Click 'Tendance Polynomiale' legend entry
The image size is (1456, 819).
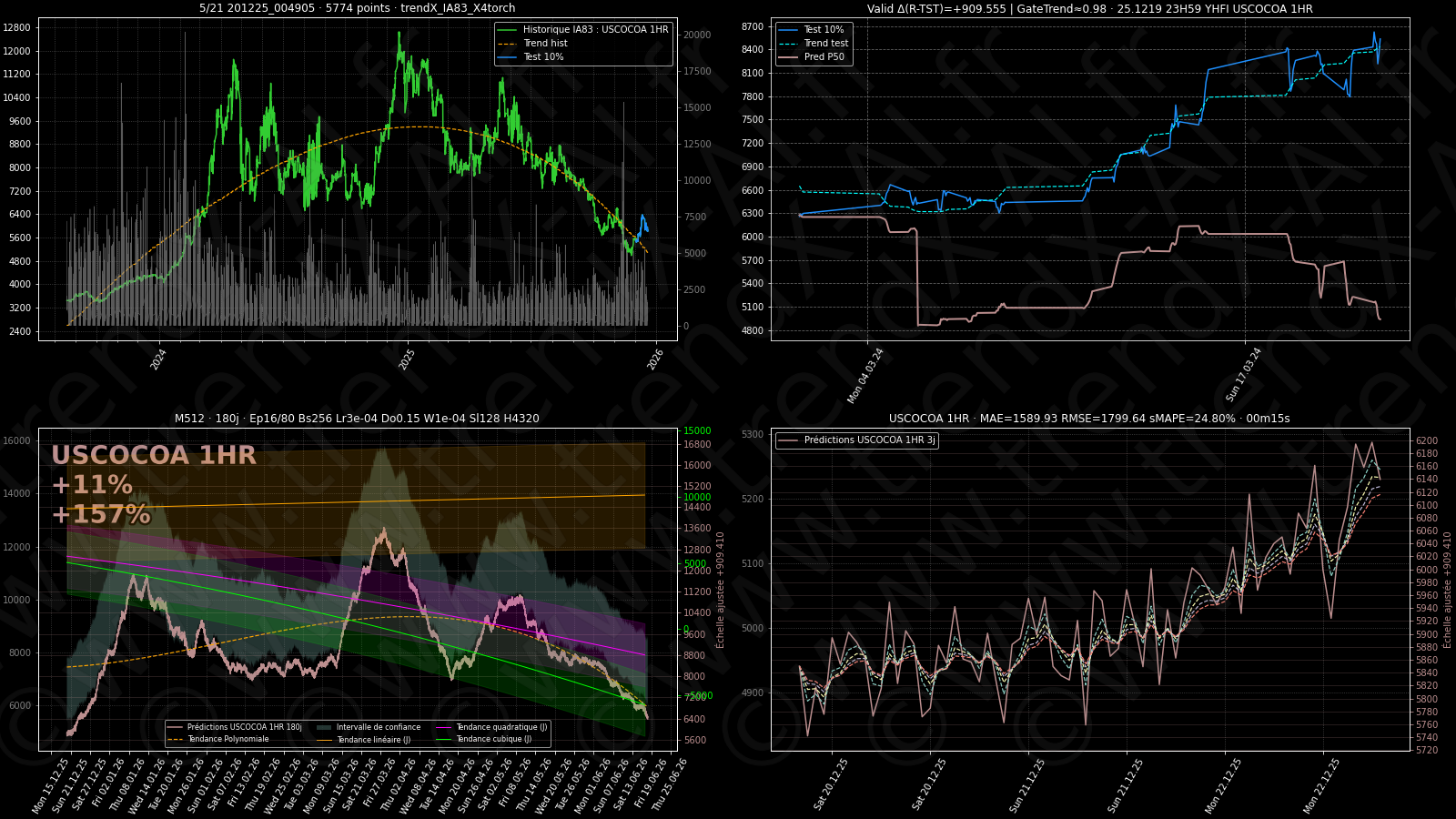tap(228, 739)
